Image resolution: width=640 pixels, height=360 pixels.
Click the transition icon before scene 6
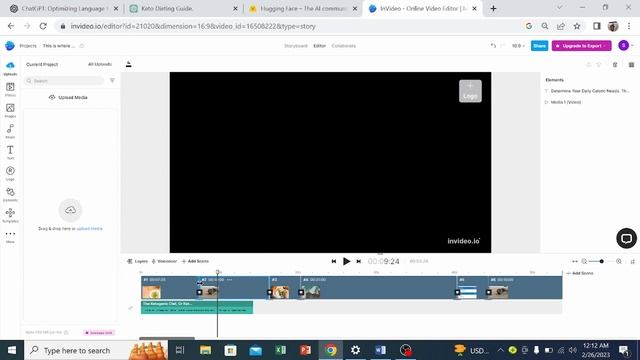coord(489,292)
